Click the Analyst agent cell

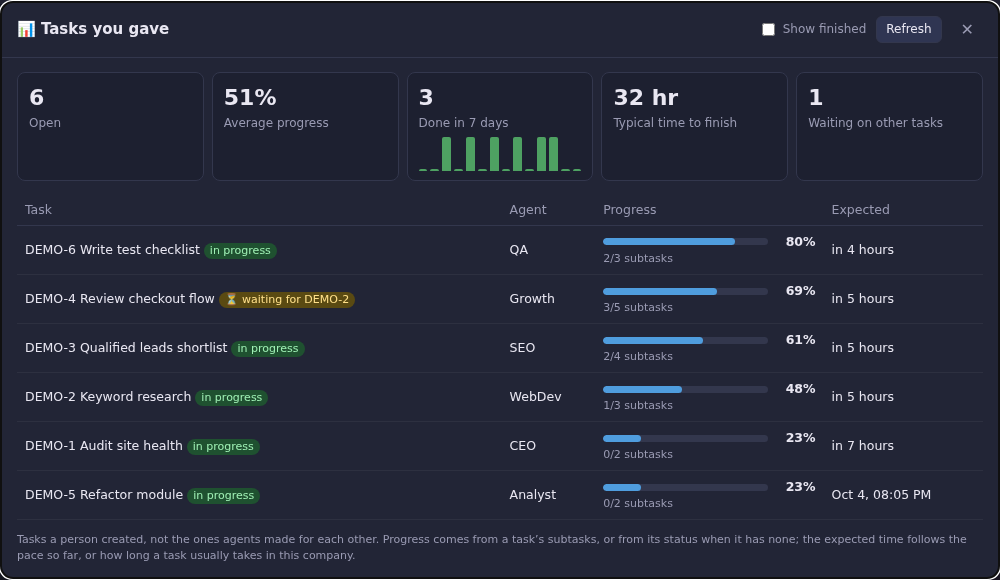533,495
